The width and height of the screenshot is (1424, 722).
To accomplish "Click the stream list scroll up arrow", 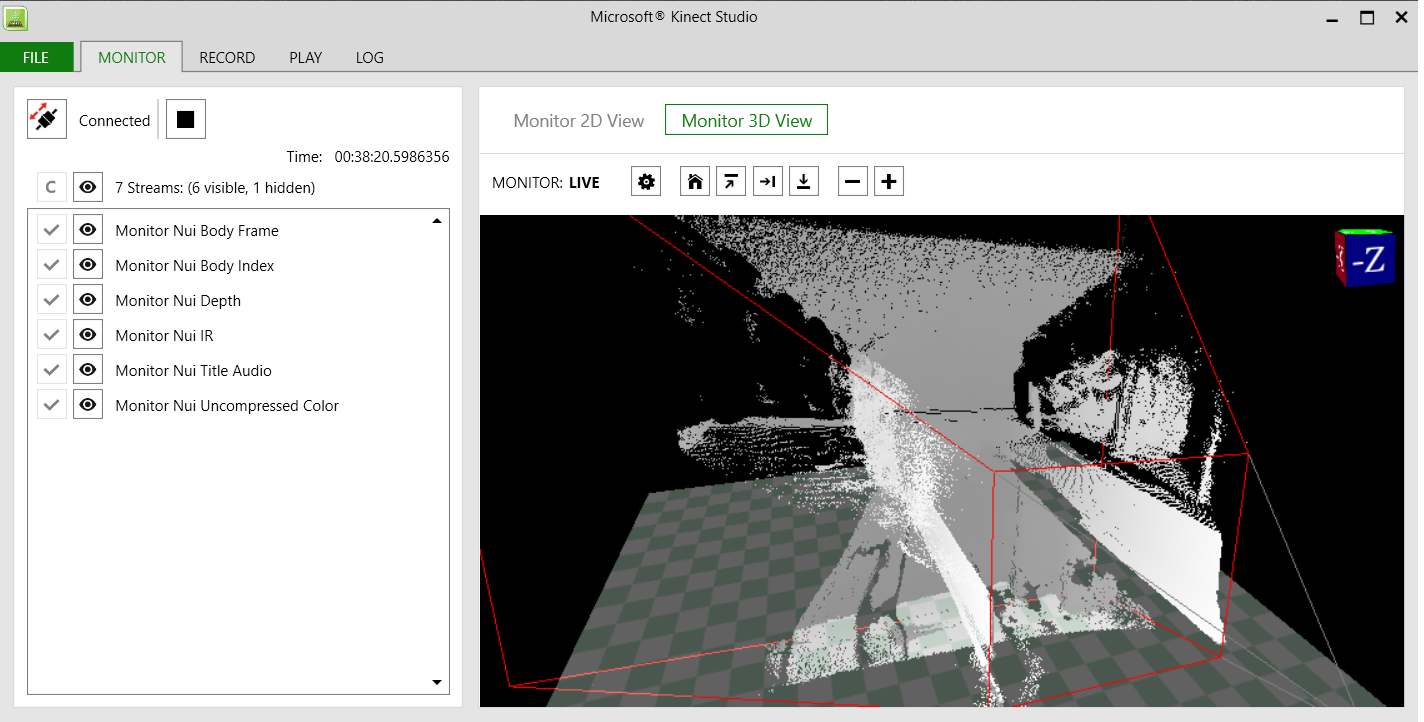I will pyautogui.click(x=437, y=221).
